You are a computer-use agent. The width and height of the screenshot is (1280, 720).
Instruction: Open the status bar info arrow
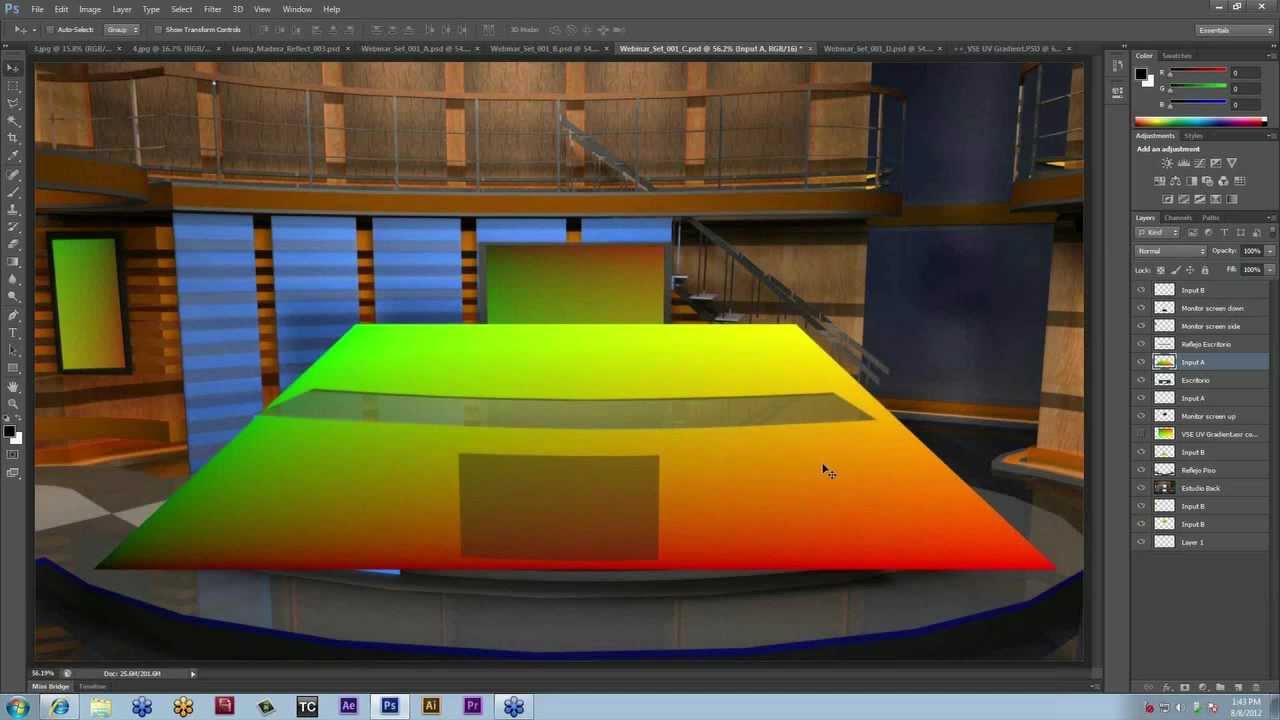point(193,674)
